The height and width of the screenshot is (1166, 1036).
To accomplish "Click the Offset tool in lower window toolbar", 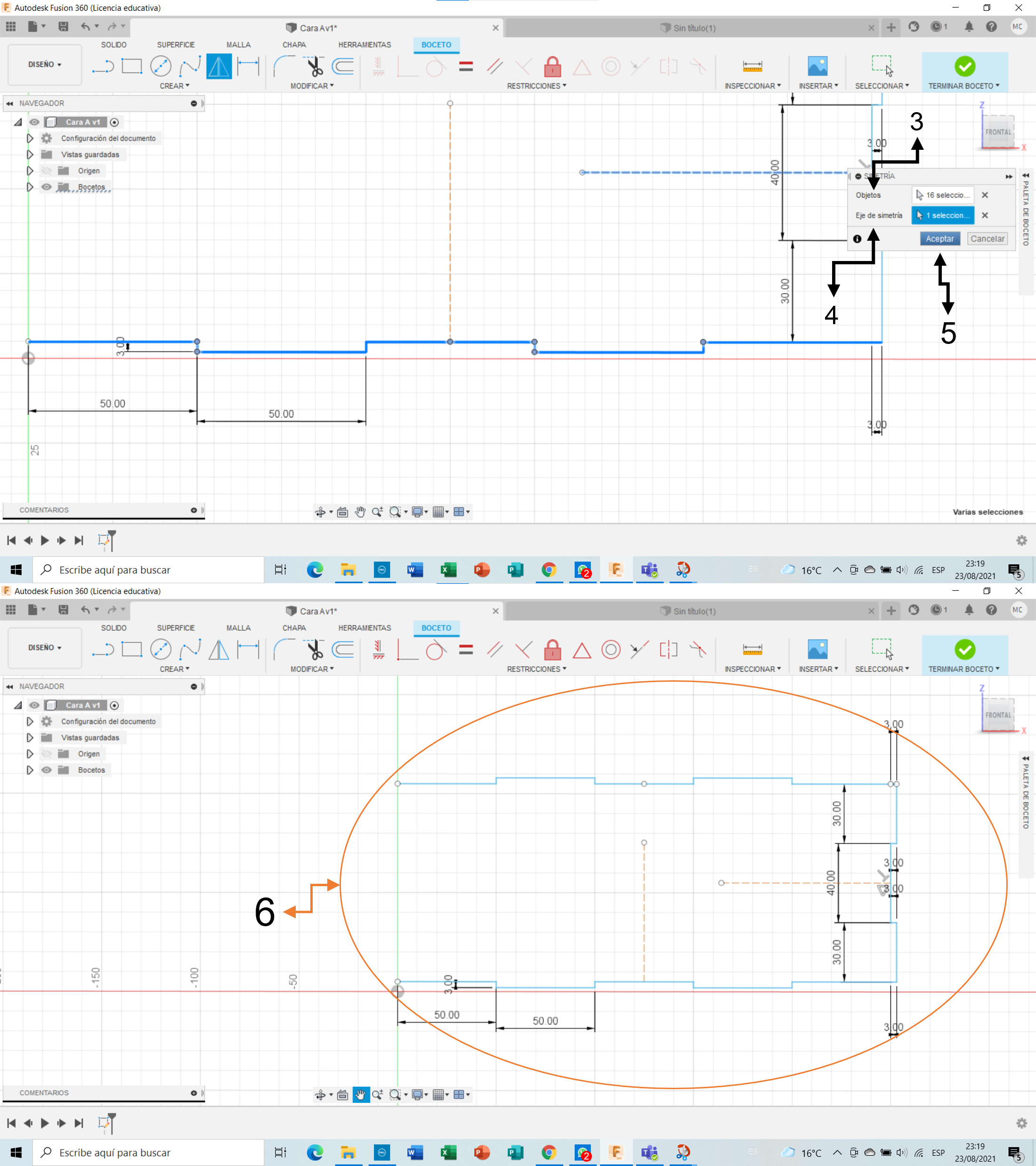I will pyautogui.click(x=343, y=650).
